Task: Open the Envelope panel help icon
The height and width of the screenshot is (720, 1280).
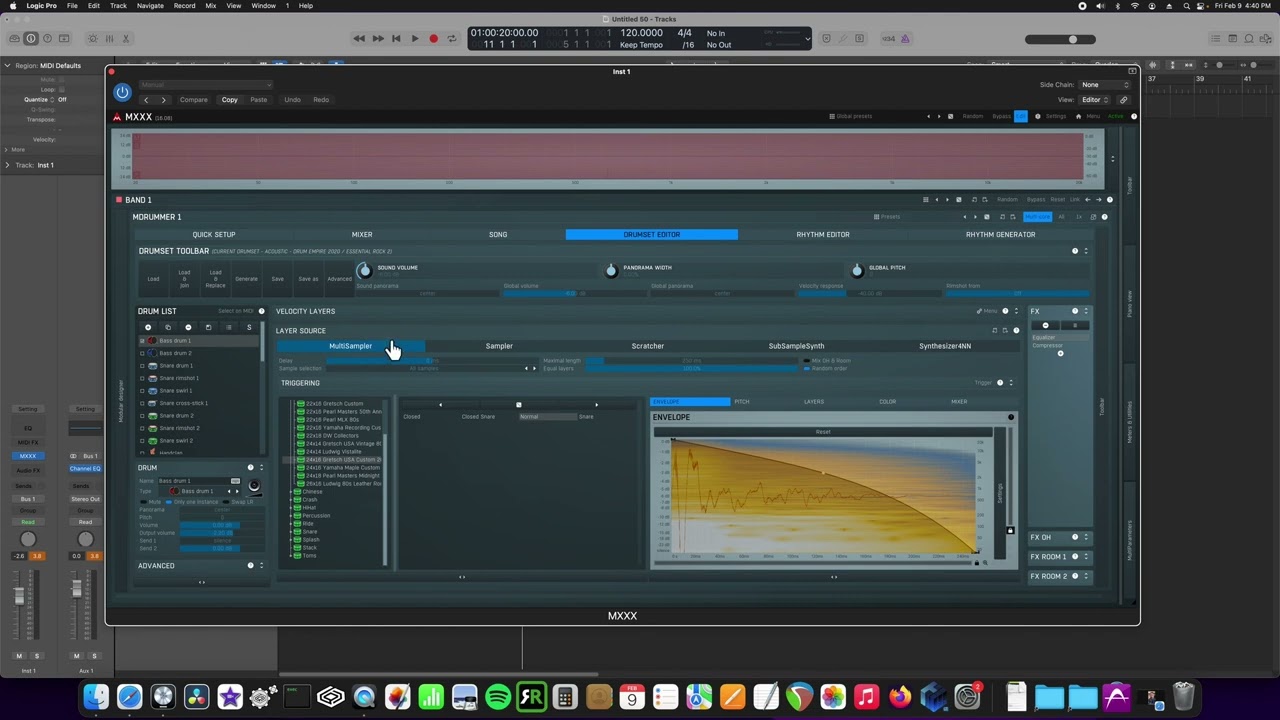Action: (1011, 417)
